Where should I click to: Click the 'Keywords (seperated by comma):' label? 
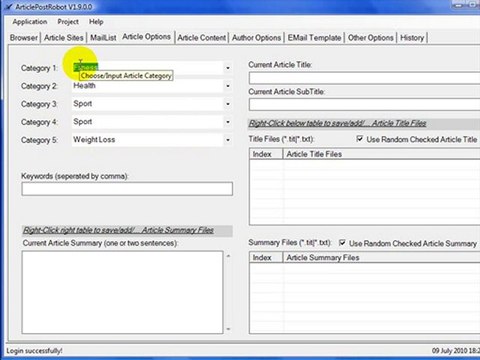75,176
